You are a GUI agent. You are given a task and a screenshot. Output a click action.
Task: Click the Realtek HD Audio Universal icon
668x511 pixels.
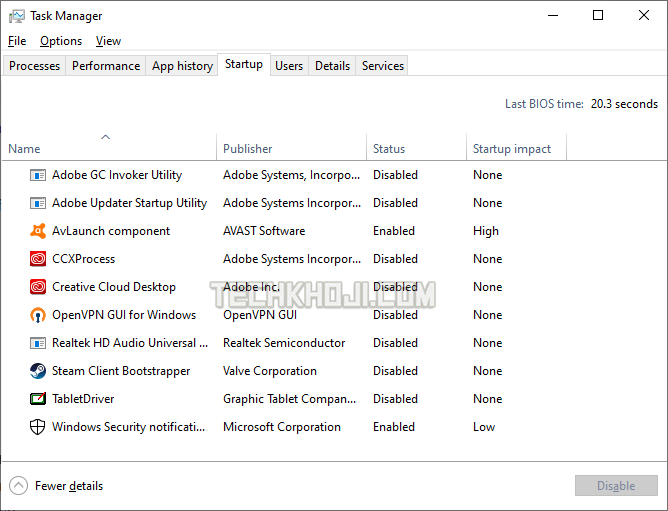click(x=38, y=343)
